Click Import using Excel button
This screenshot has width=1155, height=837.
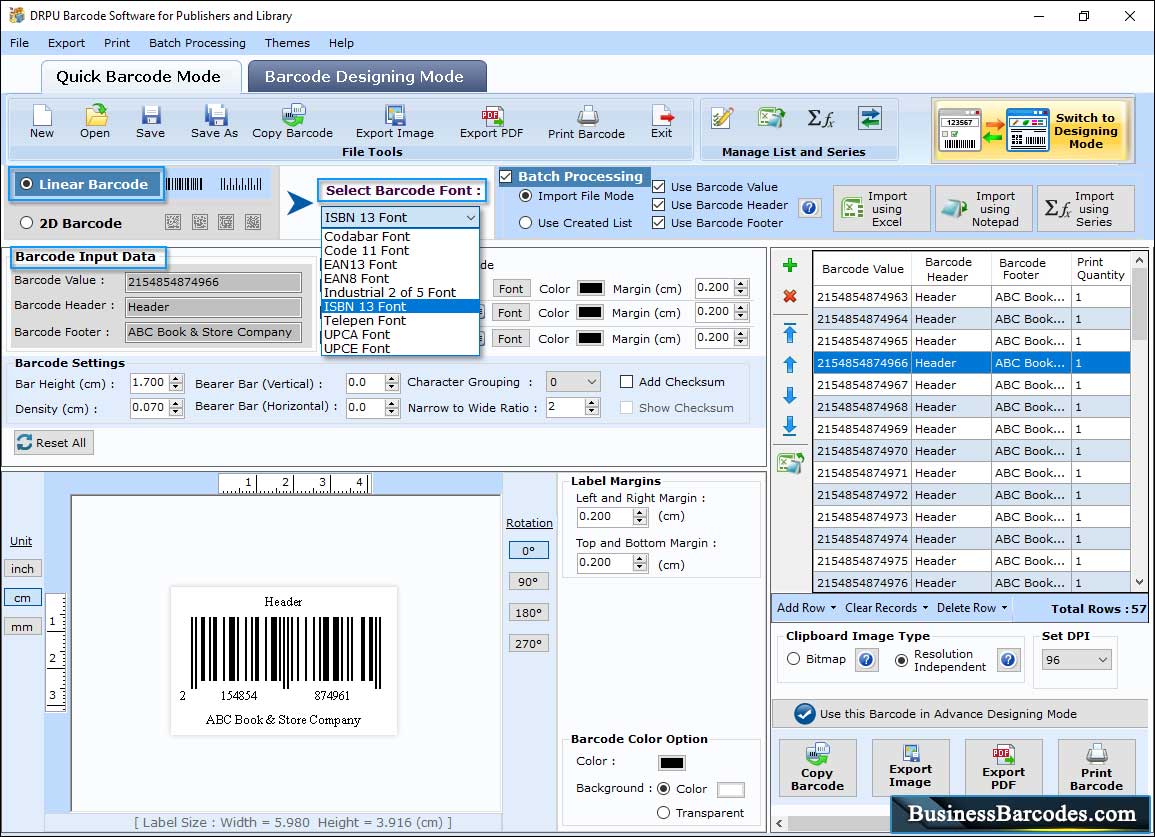882,209
